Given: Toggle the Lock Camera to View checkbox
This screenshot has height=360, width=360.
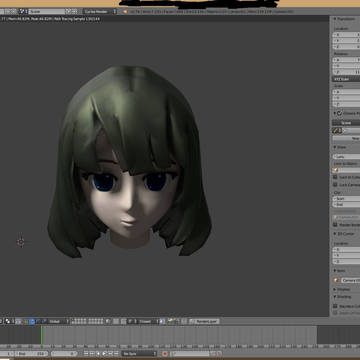Looking at the screenshot, I should tap(336, 185).
